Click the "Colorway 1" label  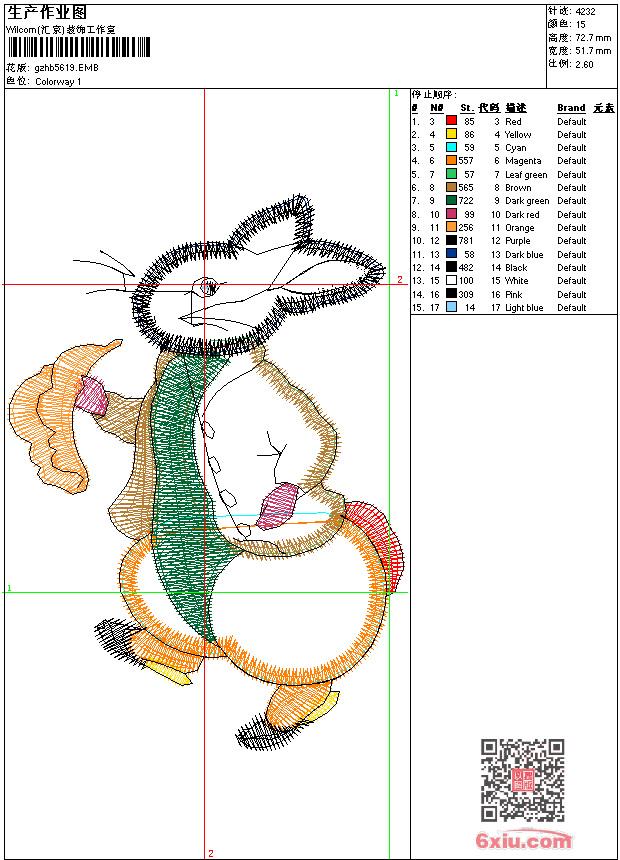58,82
